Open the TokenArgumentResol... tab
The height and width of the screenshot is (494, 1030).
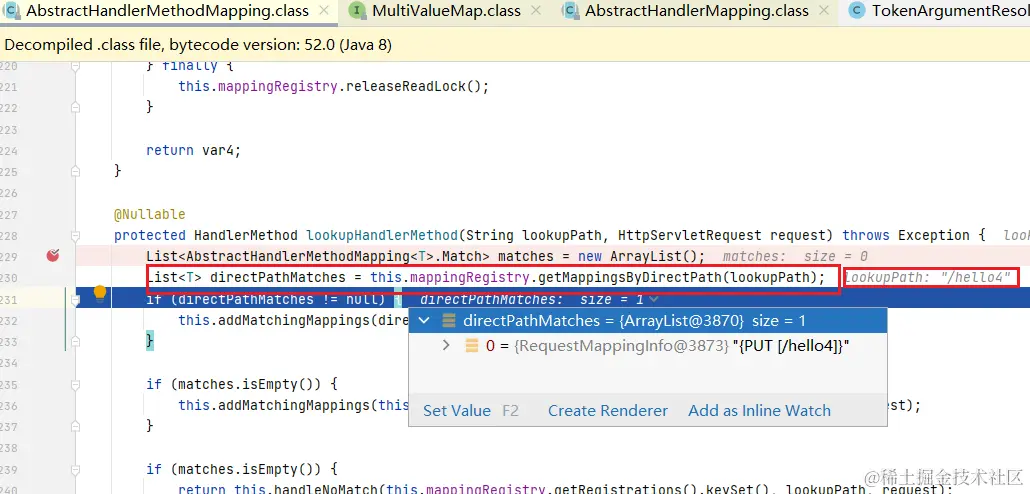tap(951, 11)
